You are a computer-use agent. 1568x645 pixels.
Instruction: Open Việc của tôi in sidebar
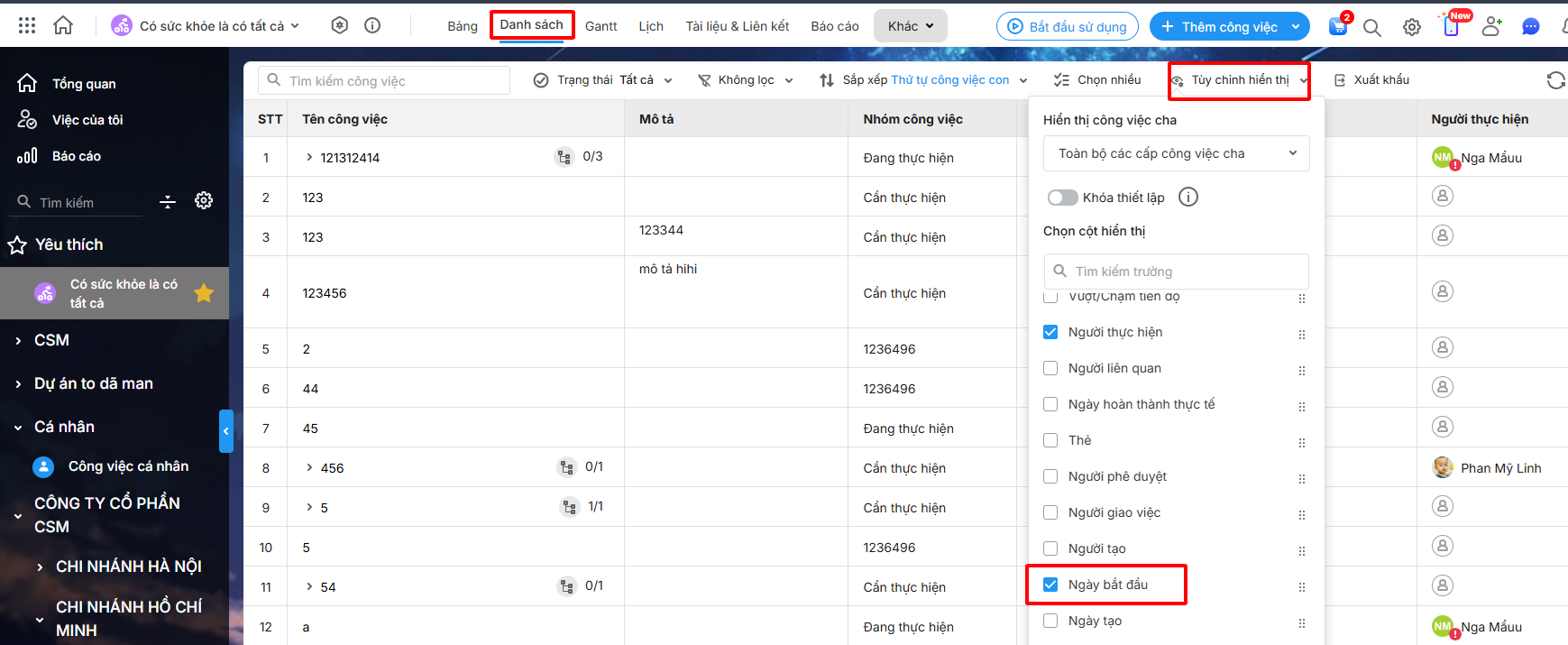pos(87,120)
